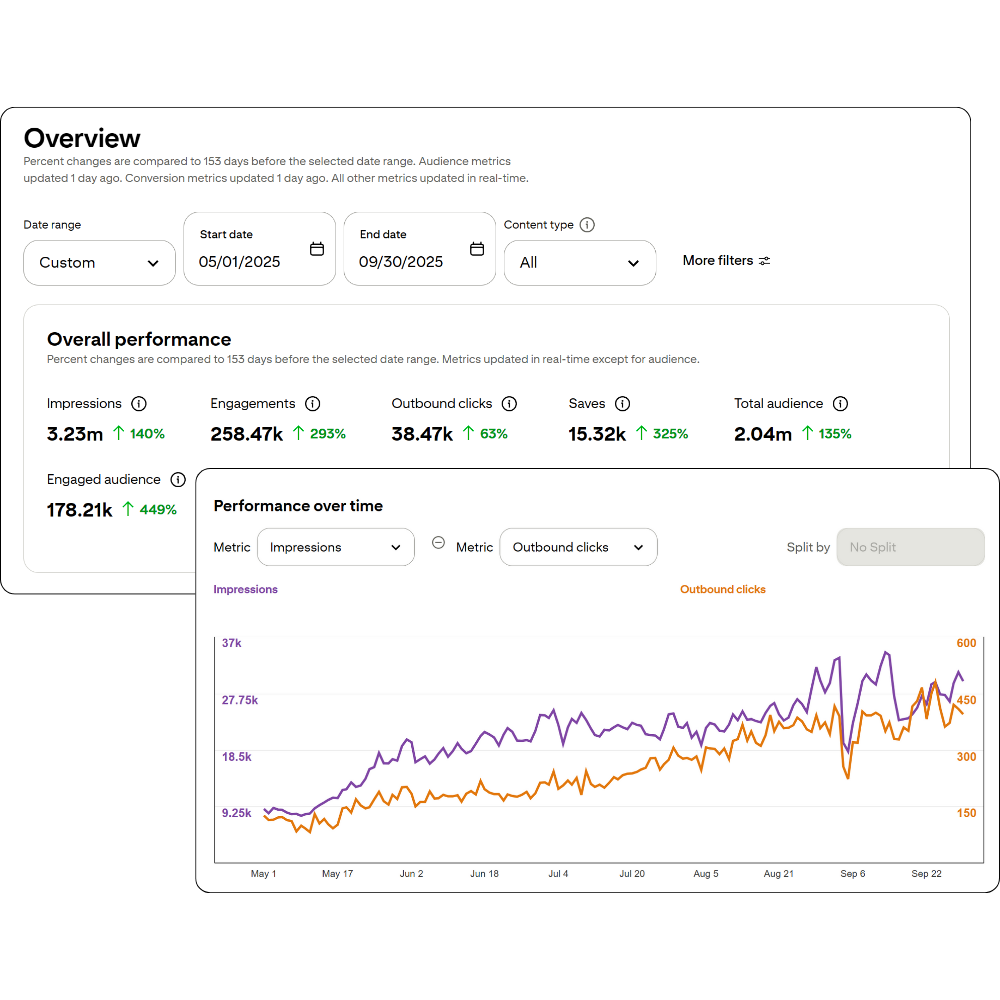Screen dimensions: 1000x1000
Task: Open the Date range Custom dropdown
Action: click(99, 263)
